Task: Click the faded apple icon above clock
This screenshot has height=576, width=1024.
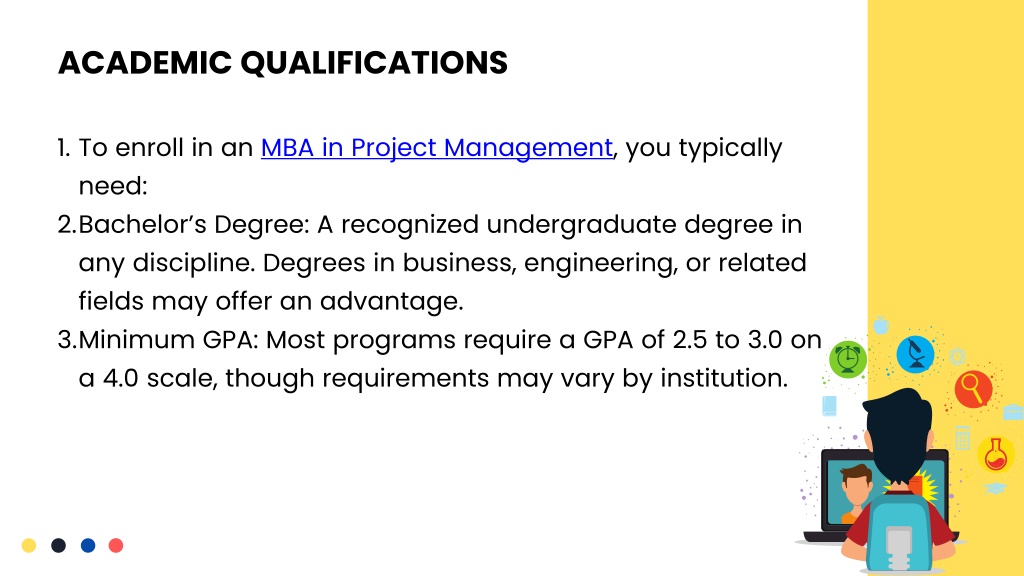Action: pyautogui.click(x=881, y=325)
